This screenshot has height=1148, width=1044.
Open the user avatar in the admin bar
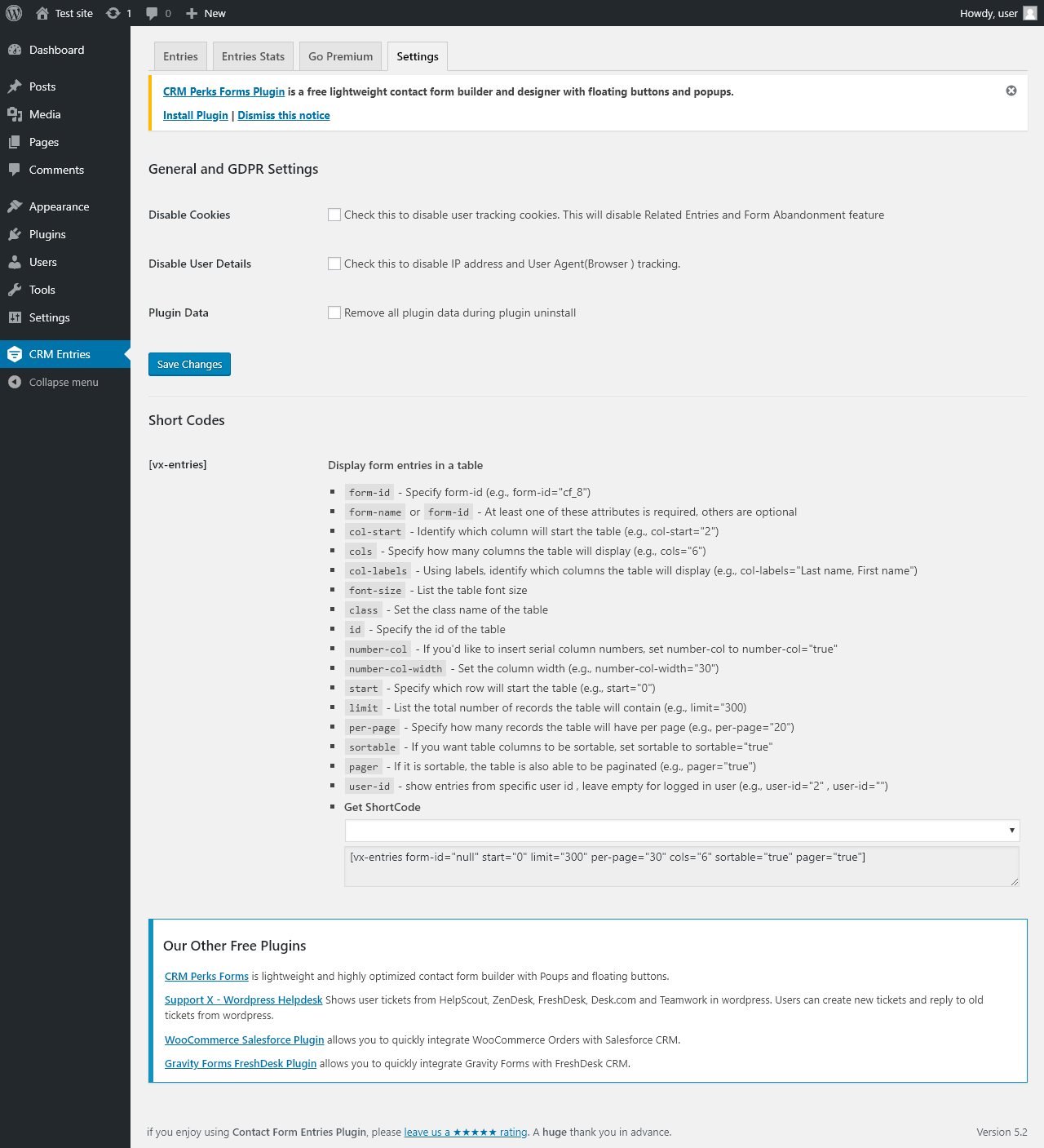point(1030,13)
